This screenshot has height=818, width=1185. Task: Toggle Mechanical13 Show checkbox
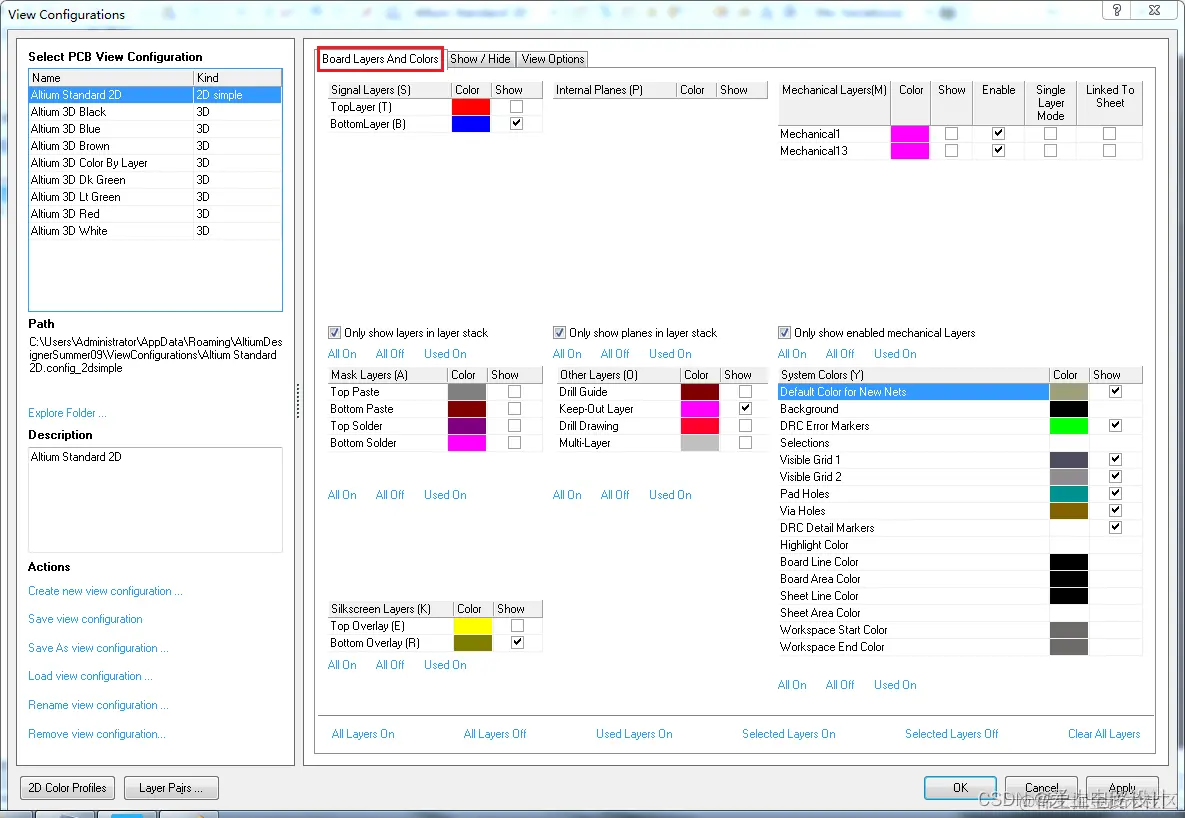pos(951,150)
